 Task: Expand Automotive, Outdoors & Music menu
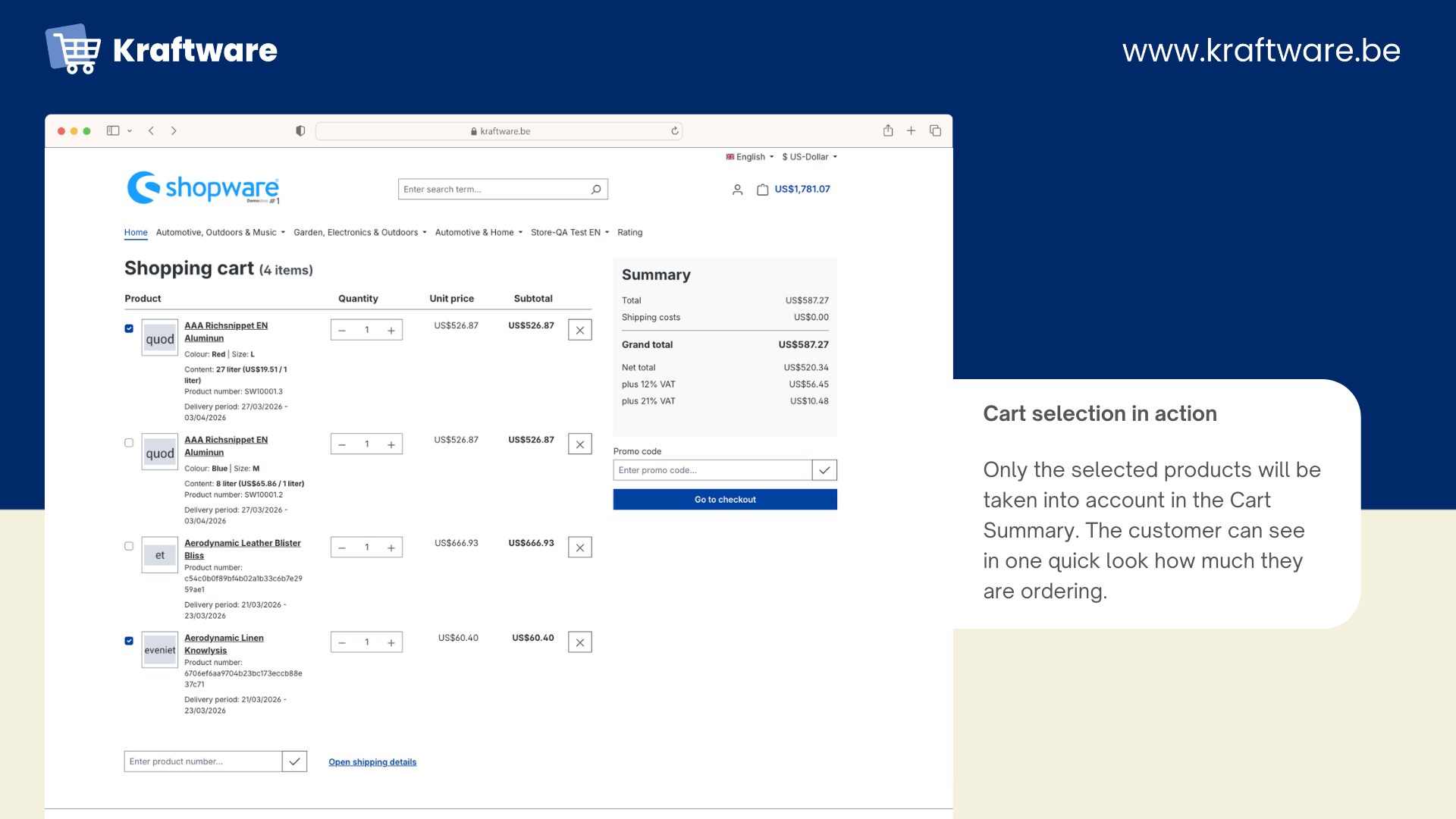[221, 233]
